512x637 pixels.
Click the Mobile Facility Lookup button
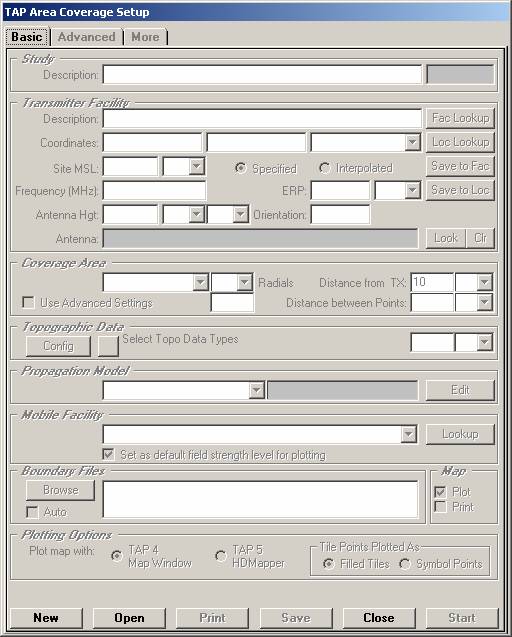tap(460, 434)
